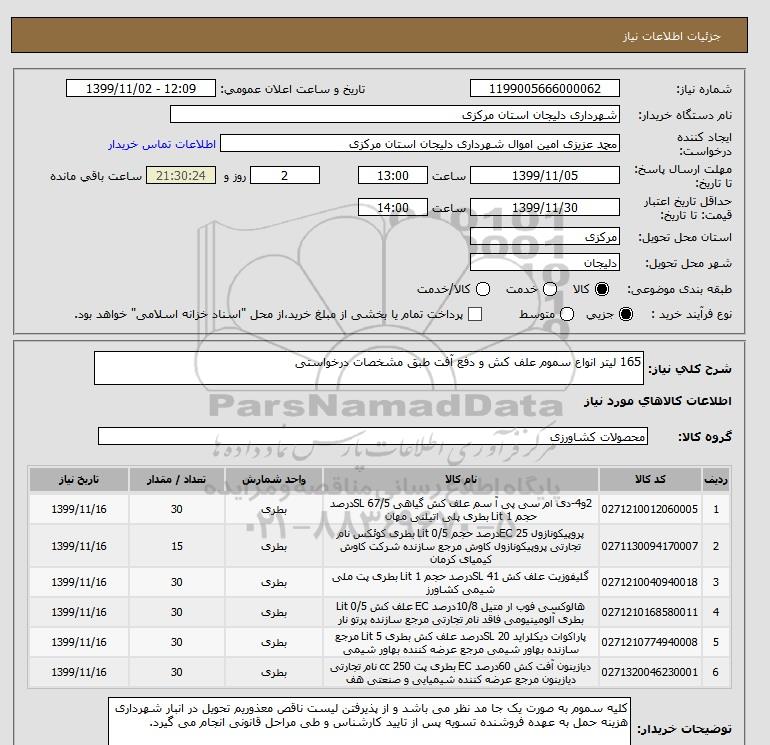Select the کالا/خدمت radio button
The image size is (770, 745).
coord(483,289)
